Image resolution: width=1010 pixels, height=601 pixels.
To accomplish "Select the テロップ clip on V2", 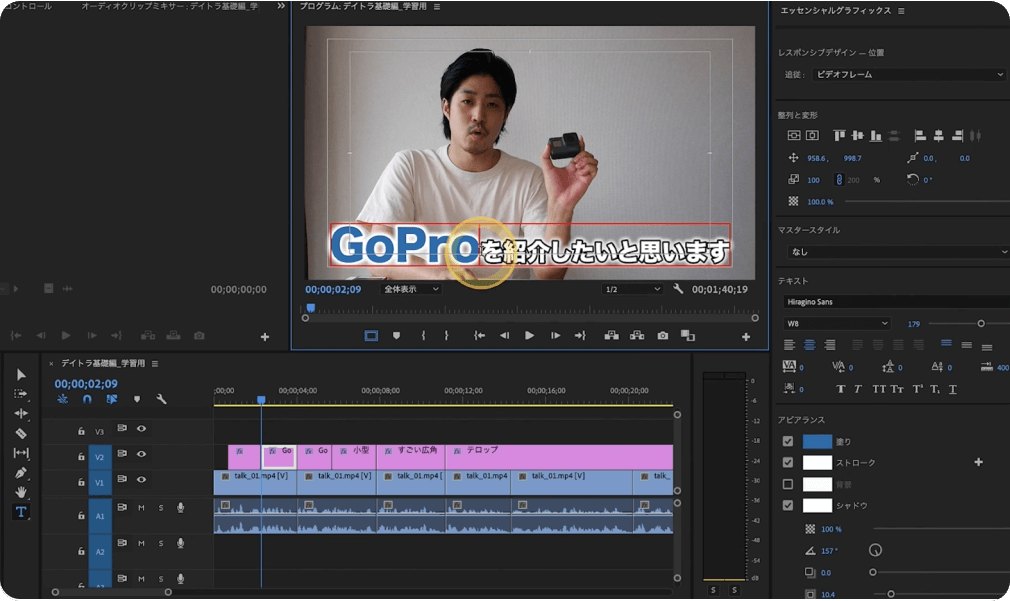I will click(x=558, y=456).
